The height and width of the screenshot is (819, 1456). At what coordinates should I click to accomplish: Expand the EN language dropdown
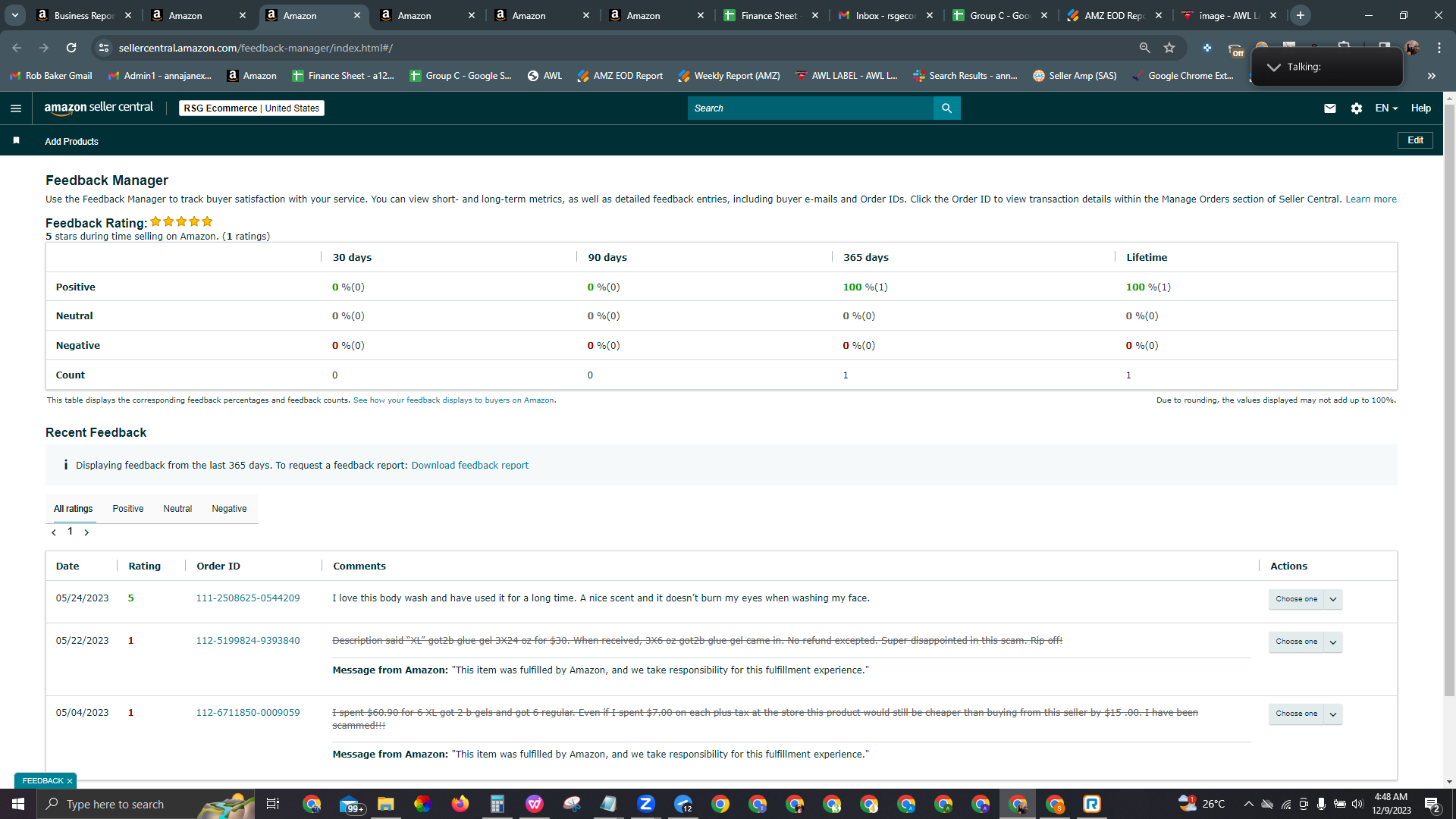click(x=1386, y=108)
